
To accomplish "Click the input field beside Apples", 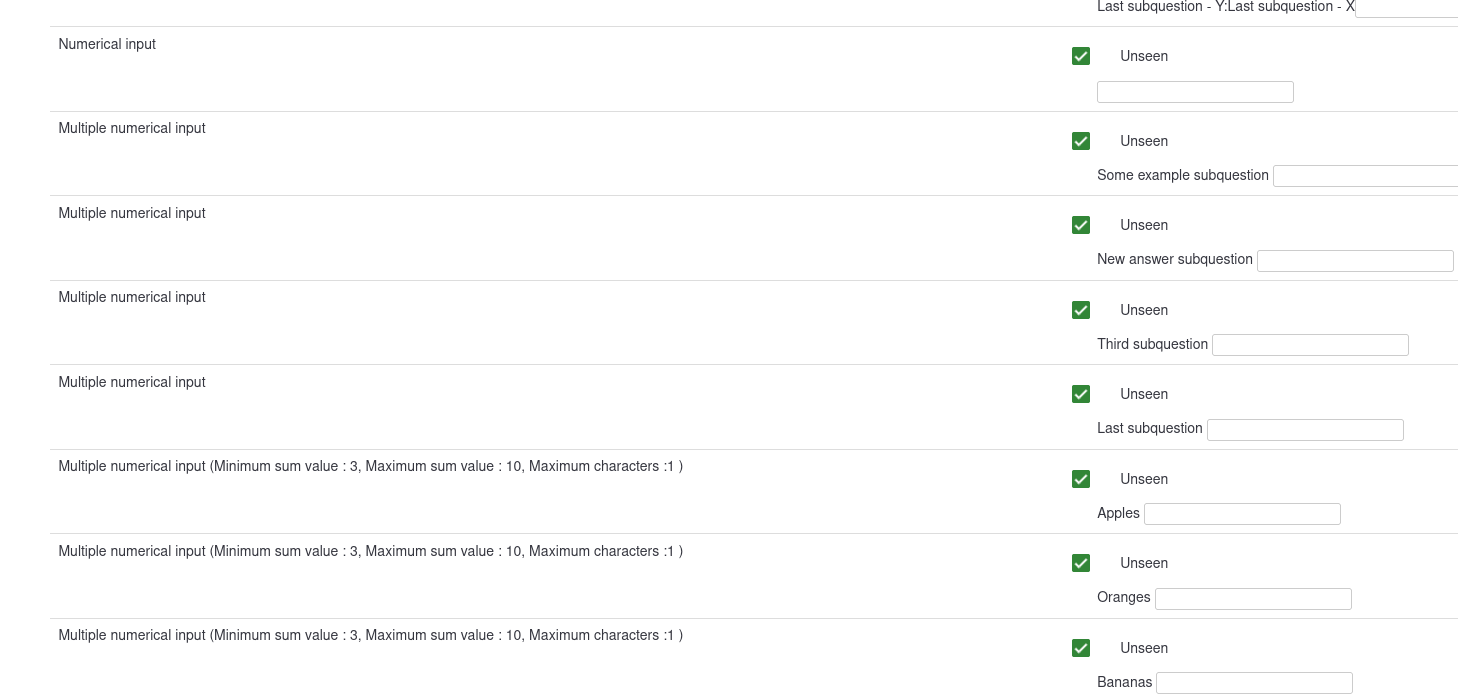I will tap(1242, 514).
